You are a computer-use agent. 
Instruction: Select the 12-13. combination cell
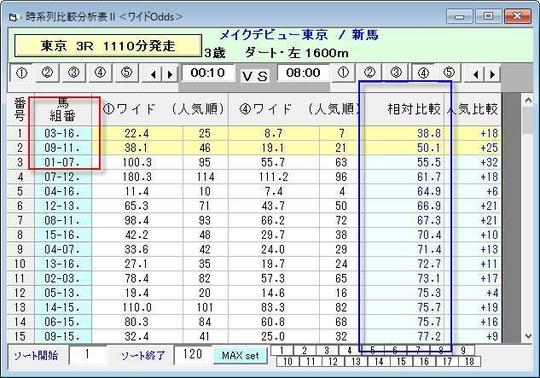point(63,206)
